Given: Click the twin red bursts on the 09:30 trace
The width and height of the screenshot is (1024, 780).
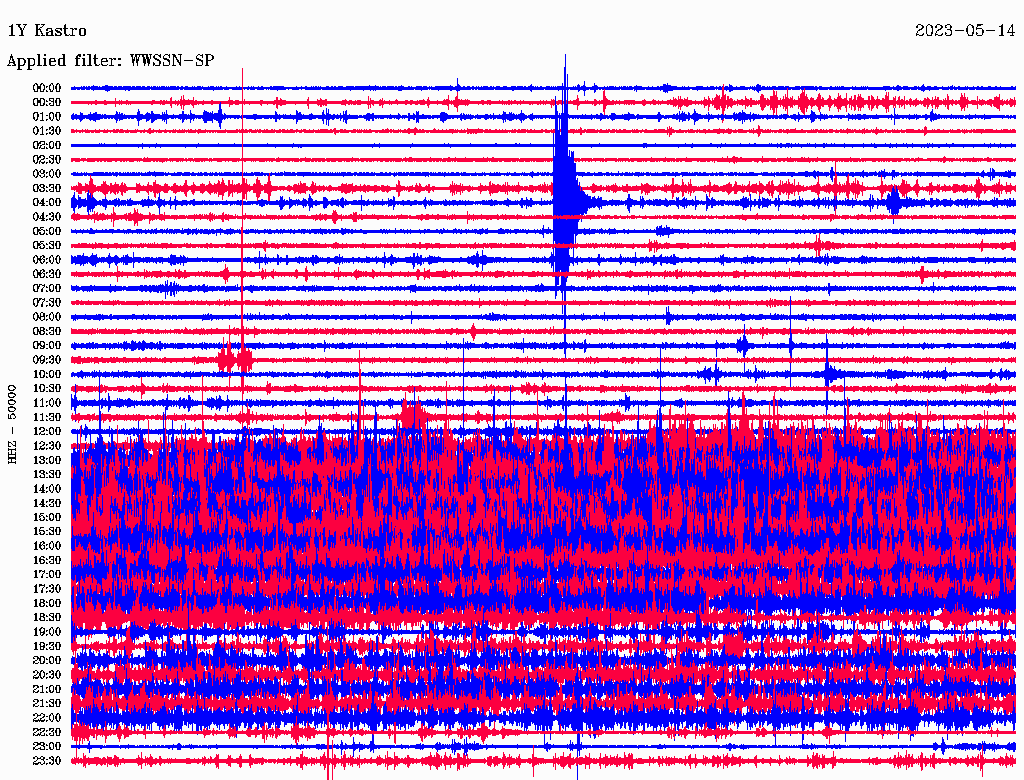Looking at the screenshot, I should (235, 359).
